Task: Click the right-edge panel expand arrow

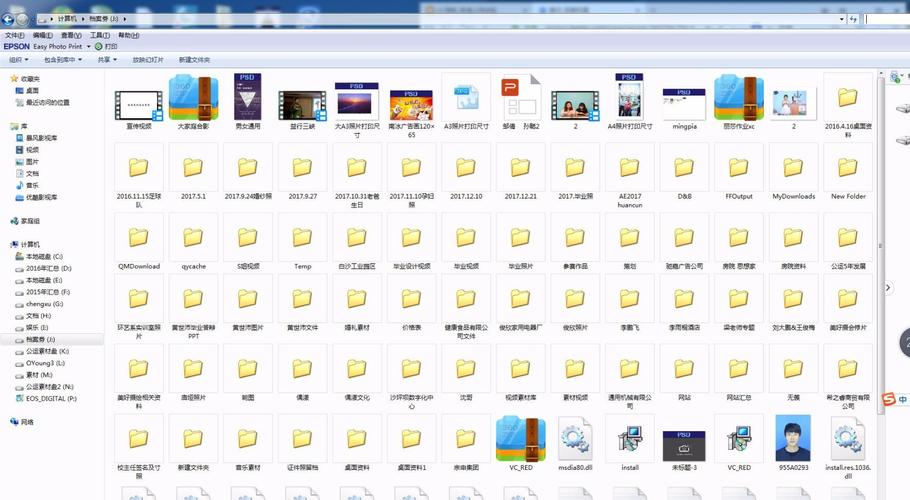Action: point(887,287)
